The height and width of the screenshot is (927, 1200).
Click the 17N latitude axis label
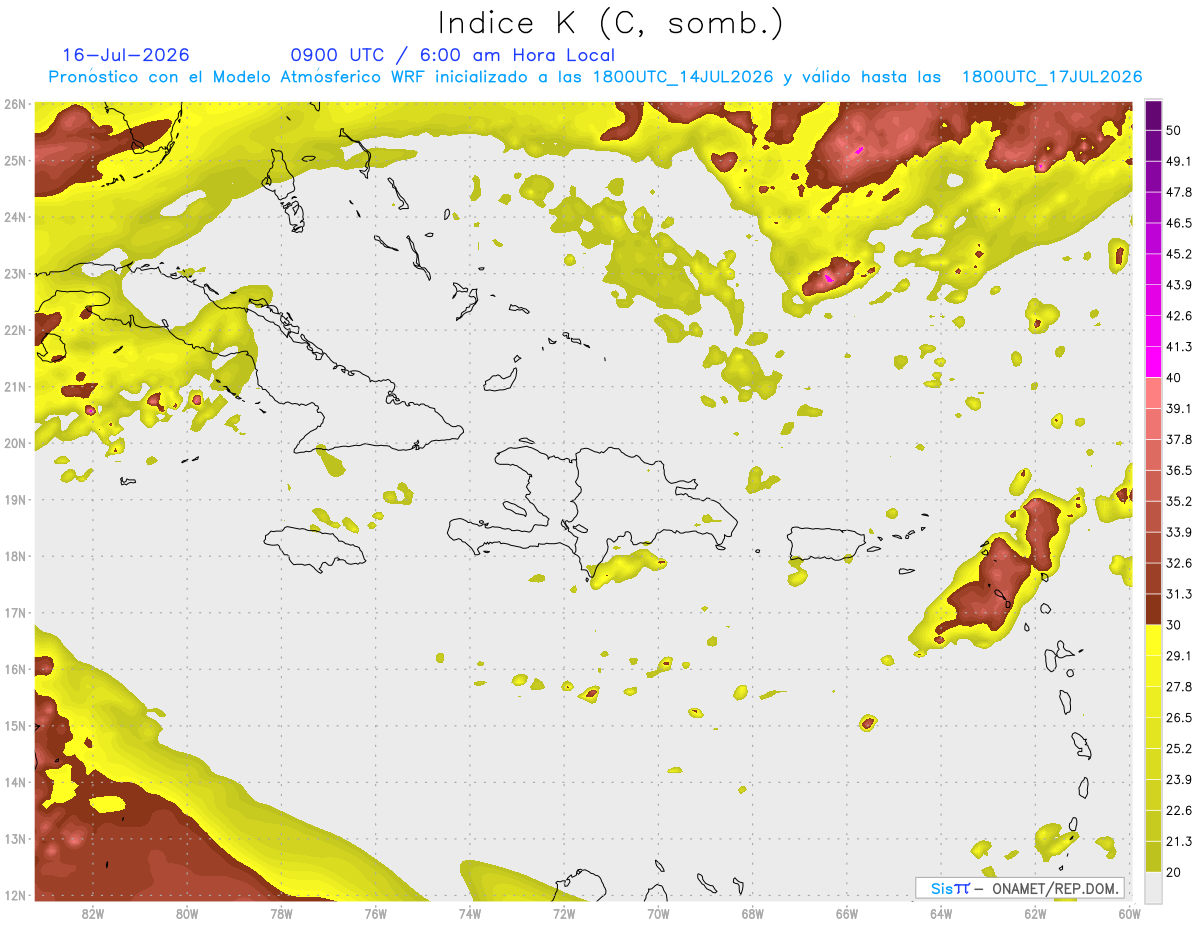[x=15, y=612]
